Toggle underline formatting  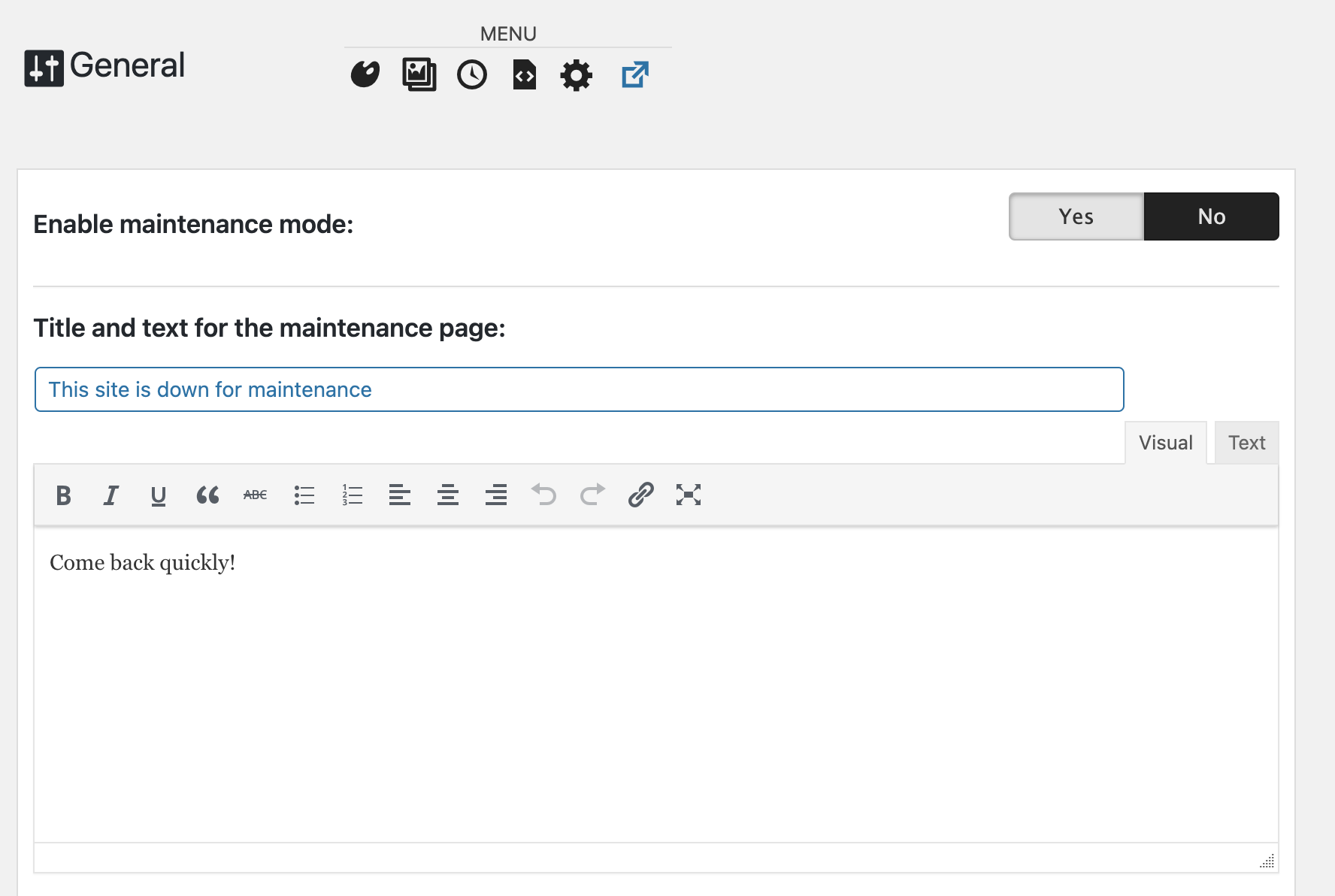(x=159, y=495)
